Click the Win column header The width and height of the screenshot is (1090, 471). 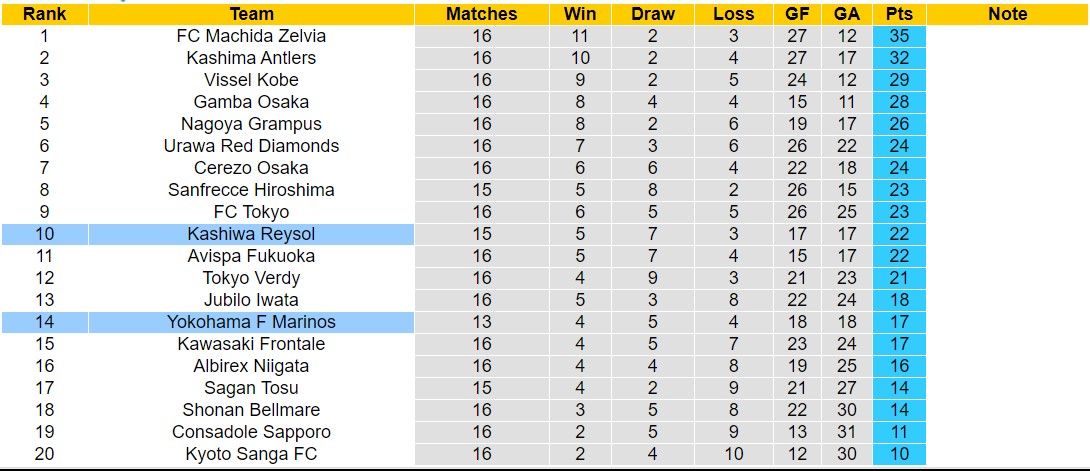click(x=580, y=14)
